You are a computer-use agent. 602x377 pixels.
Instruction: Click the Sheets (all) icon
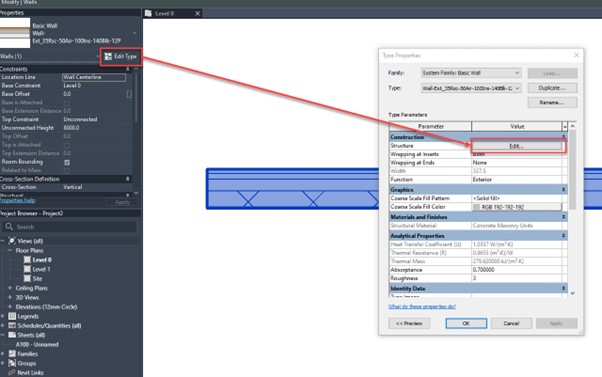pyautogui.click(x=12, y=335)
